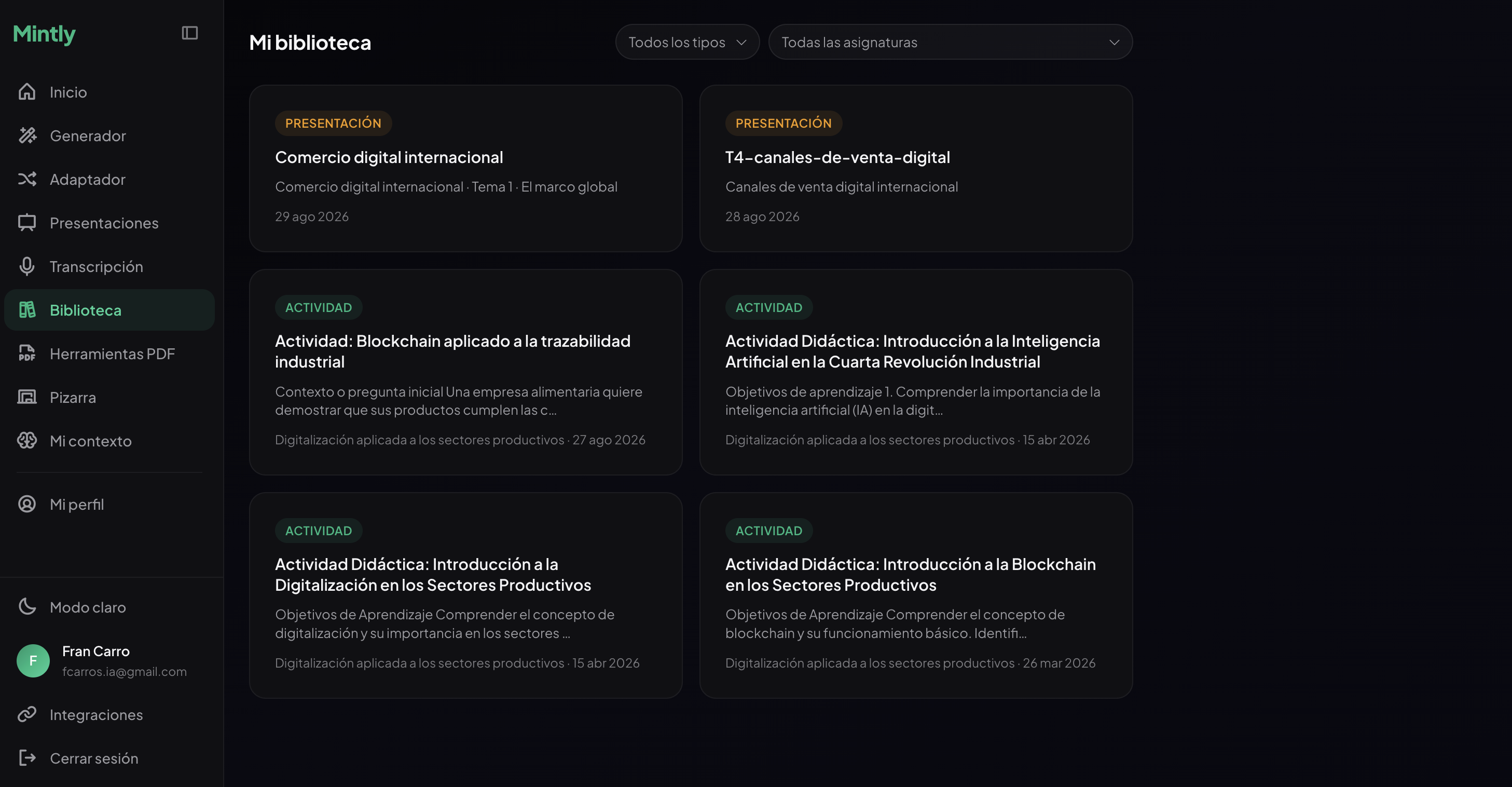Go to the Generador section
This screenshot has height=787, width=1512.
click(109, 135)
